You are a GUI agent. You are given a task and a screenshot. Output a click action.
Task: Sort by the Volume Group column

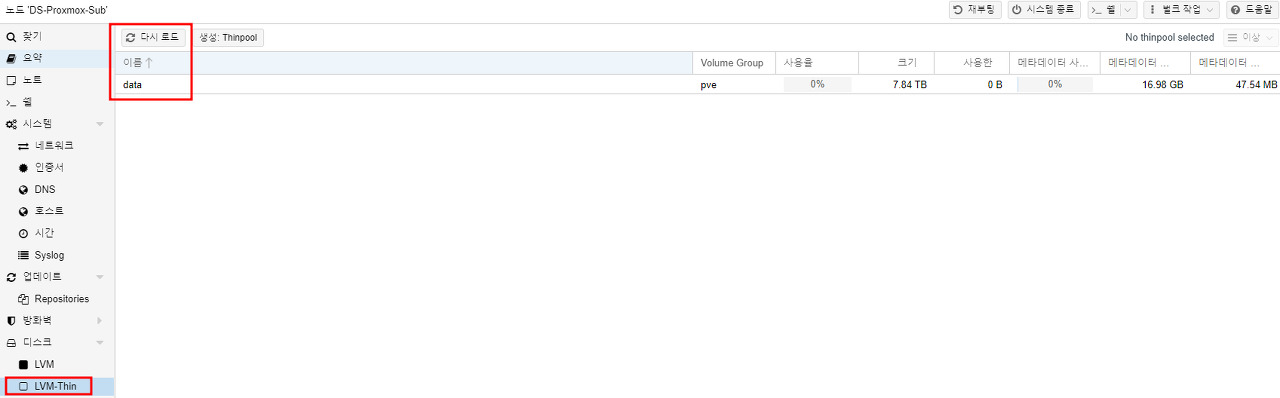734,63
